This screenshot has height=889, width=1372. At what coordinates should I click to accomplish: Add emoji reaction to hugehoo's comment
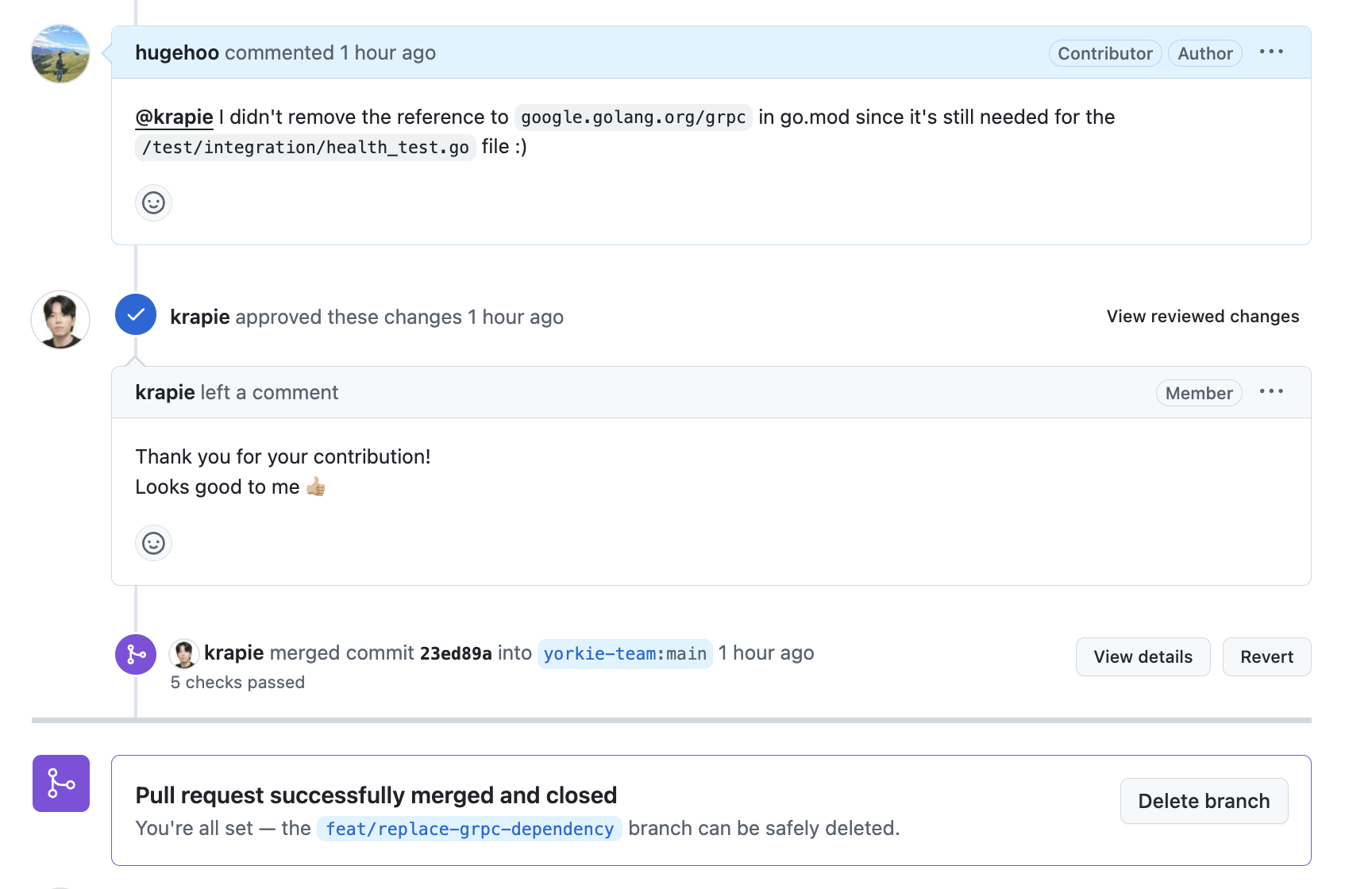(153, 203)
